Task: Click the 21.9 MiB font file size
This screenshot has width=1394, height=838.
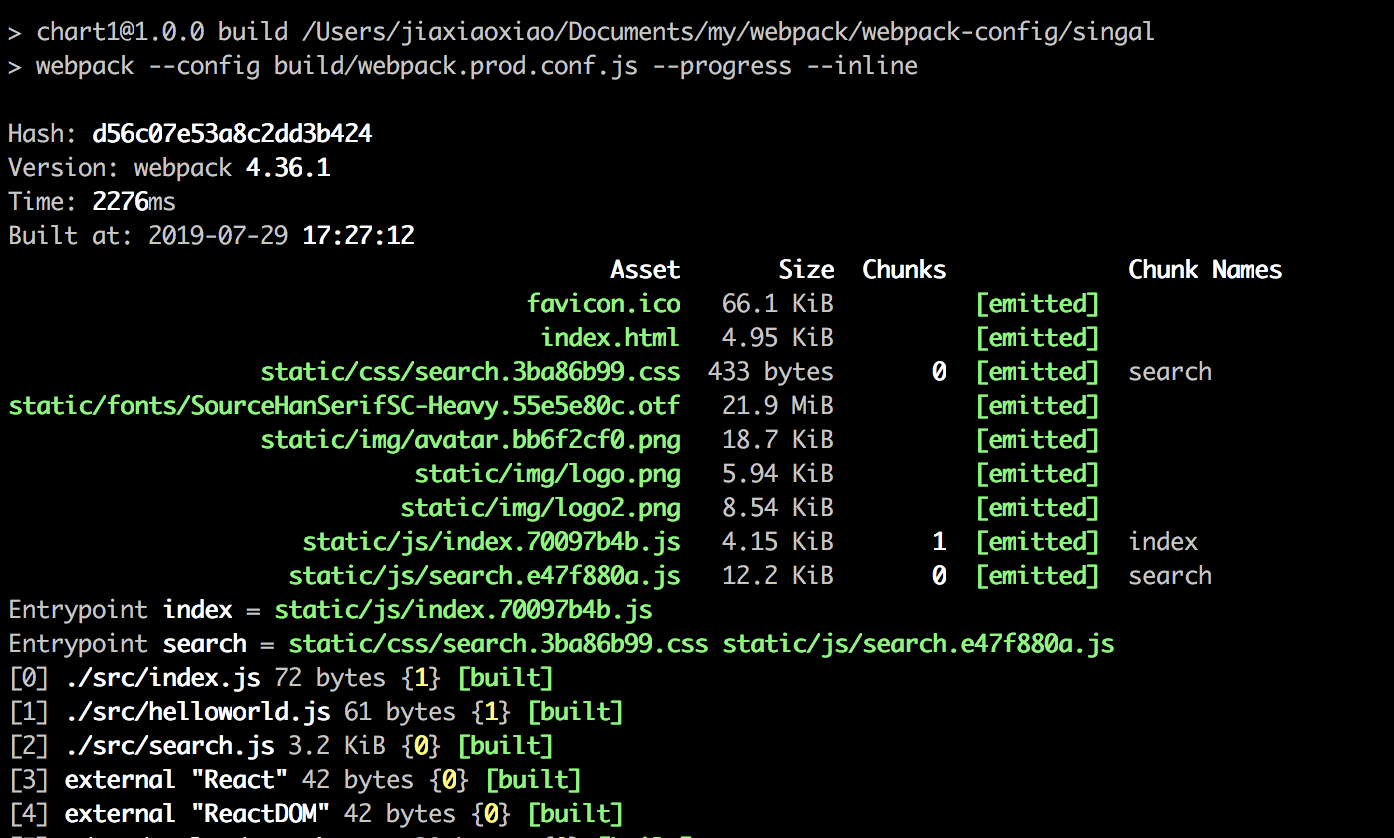Action: [778, 406]
